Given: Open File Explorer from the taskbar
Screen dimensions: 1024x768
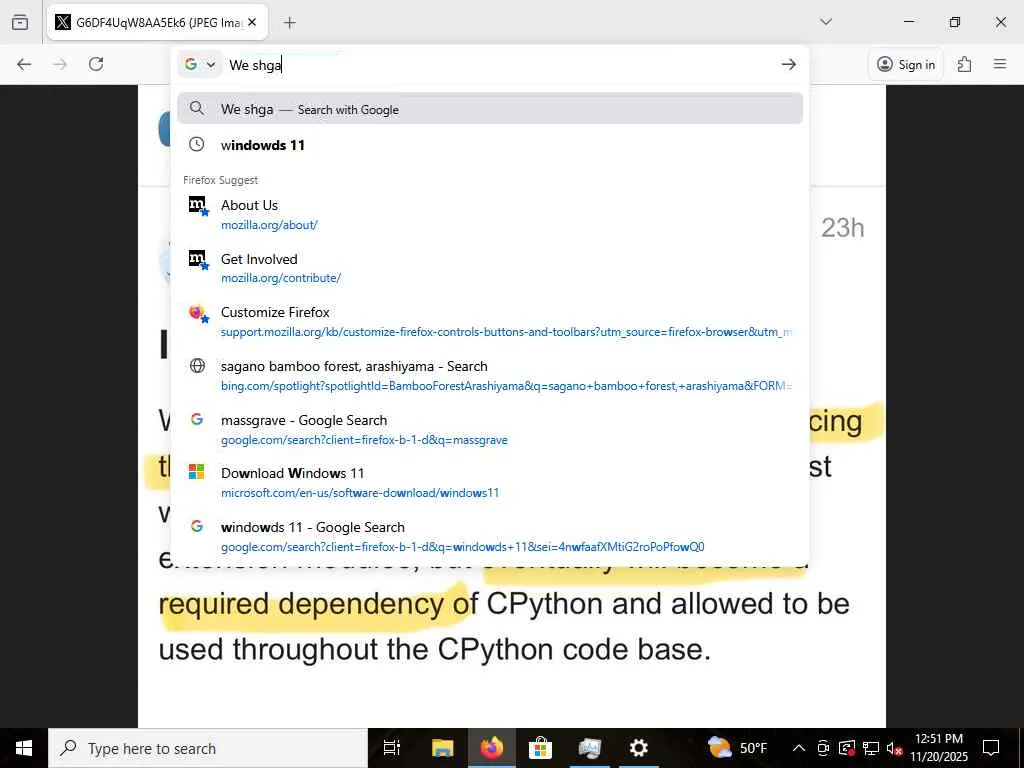Looking at the screenshot, I should [x=442, y=748].
